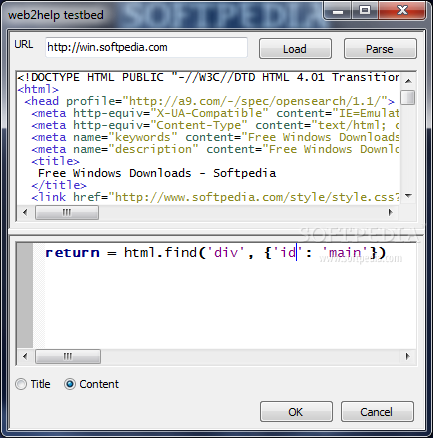Click the opening <title> tag line
Image resolution: width=433 pixels, height=438 pixels.
(x=56, y=161)
